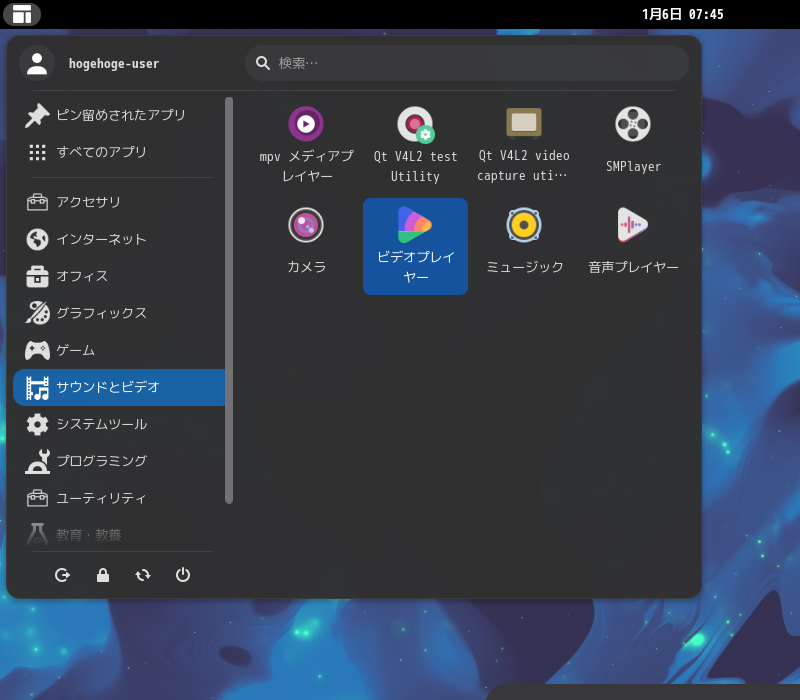
Task: Click inside the 検索 search field
Action: point(465,62)
